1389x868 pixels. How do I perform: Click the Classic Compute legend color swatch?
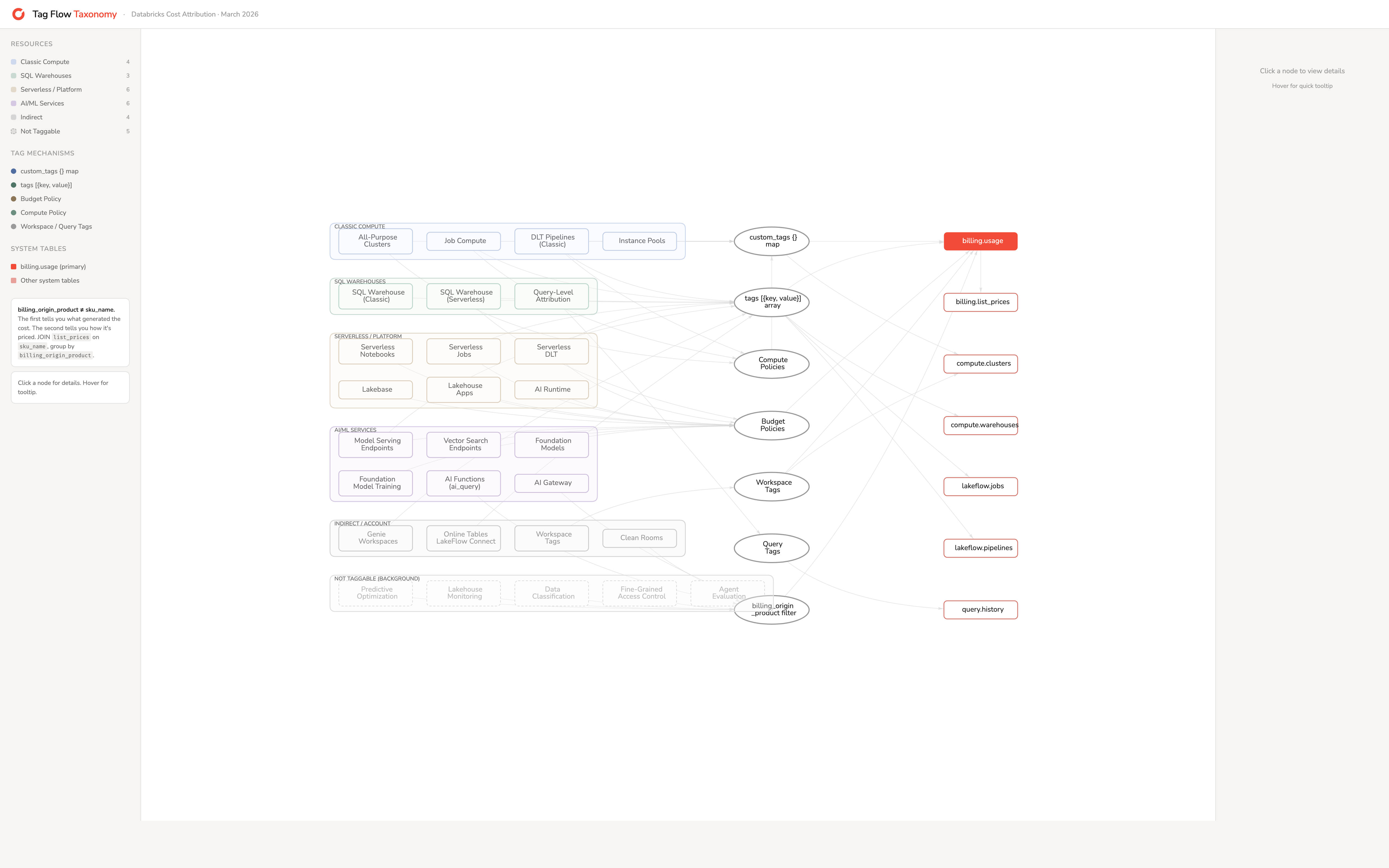(14, 62)
